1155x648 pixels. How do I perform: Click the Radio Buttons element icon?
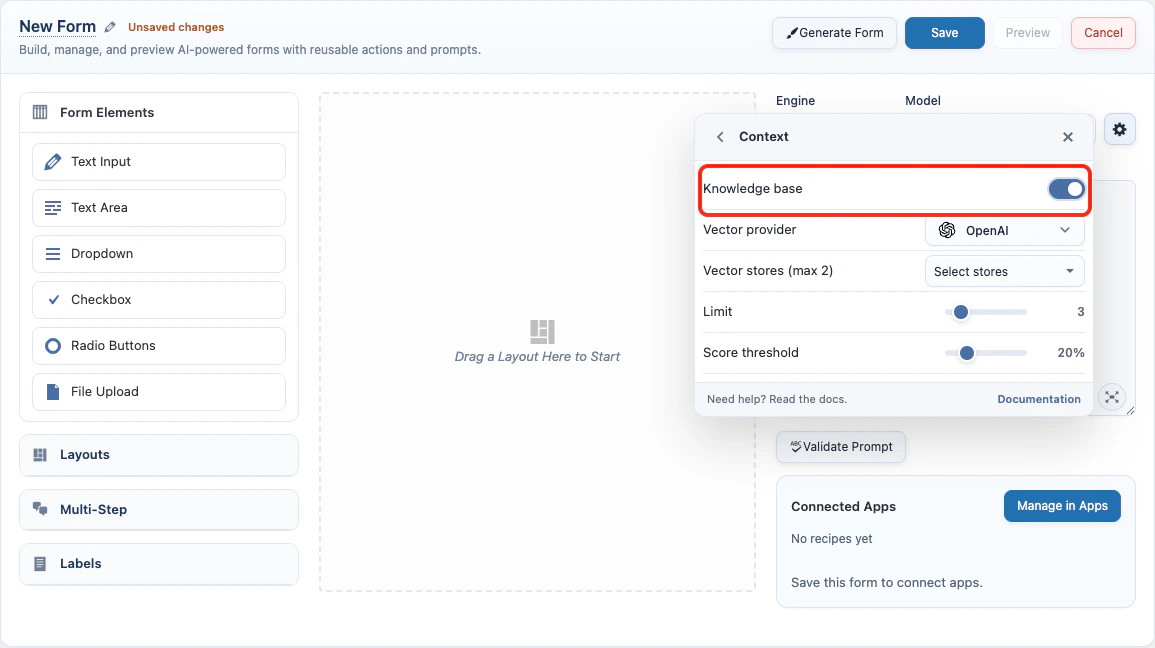(52, 345)
